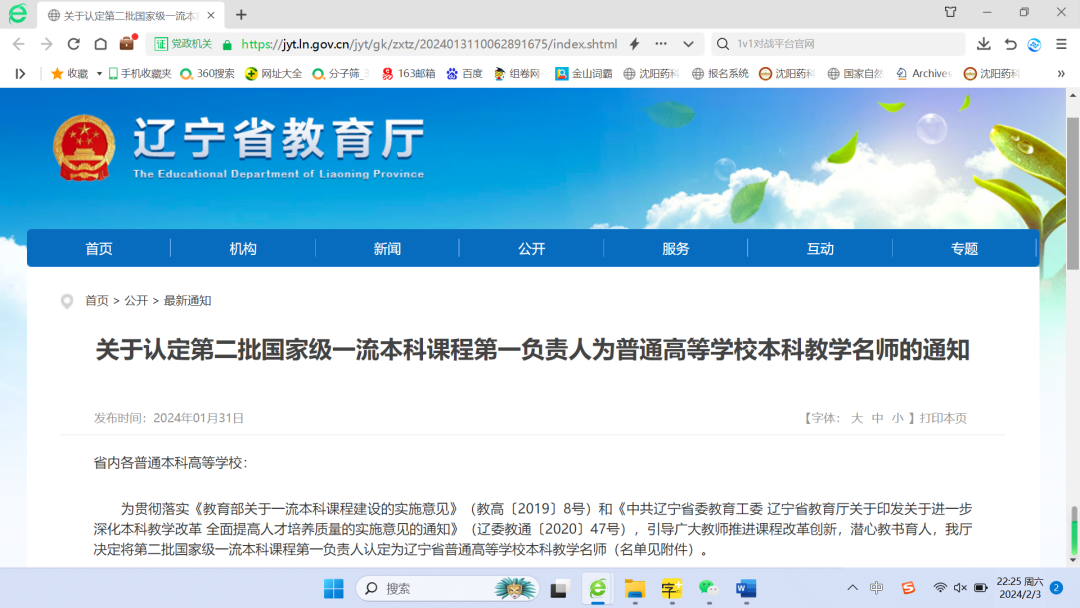Toggle the Chinese input mode indicator

click(877, 588)
